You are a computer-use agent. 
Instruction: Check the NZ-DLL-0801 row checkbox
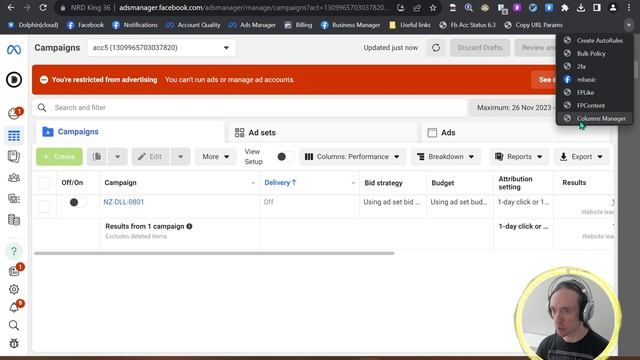pos(44,206)
